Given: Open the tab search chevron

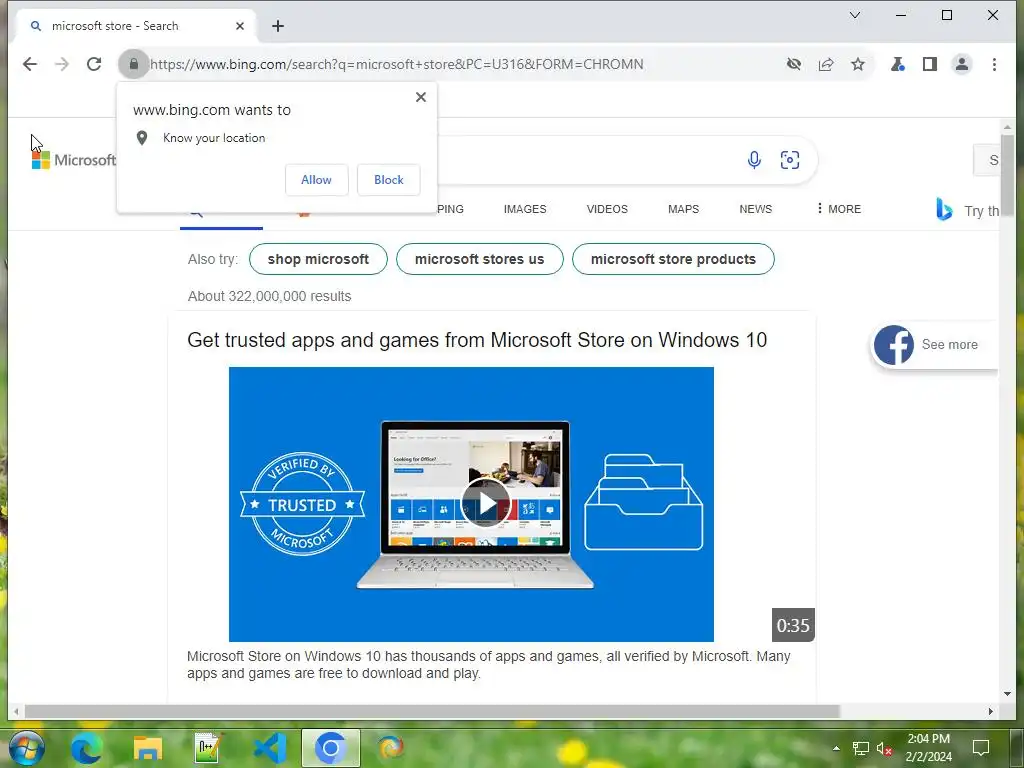Looking at the screenshot, I should tap(855, 15).
